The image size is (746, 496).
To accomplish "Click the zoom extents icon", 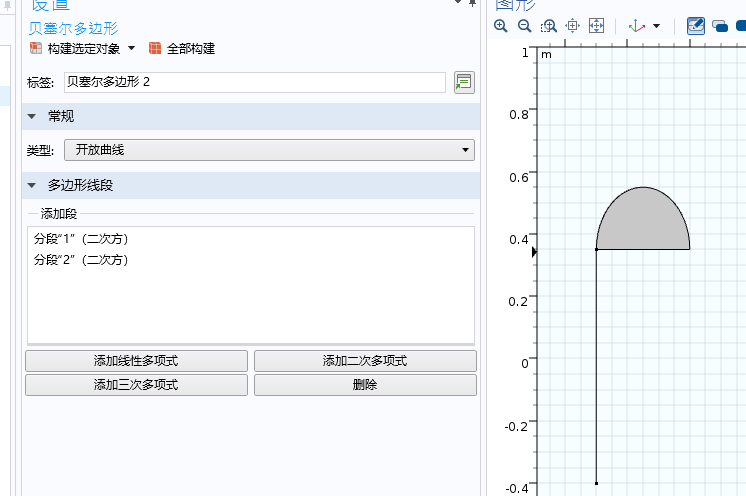I will coord(596,26).
